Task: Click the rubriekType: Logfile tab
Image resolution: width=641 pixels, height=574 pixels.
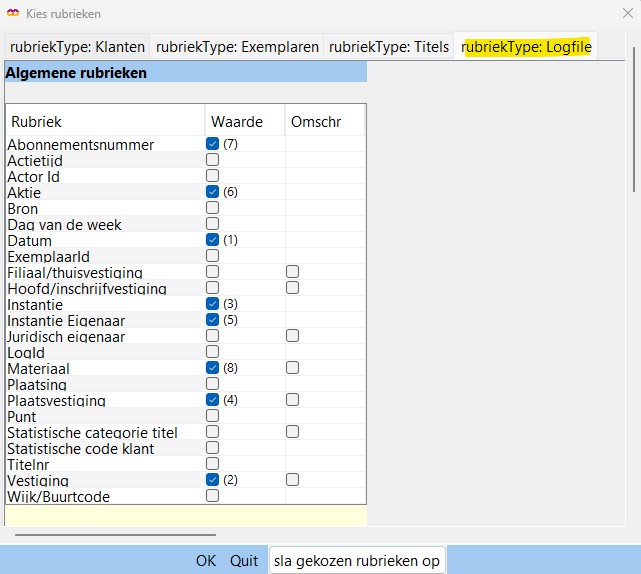Action: (x=526, y=47)
